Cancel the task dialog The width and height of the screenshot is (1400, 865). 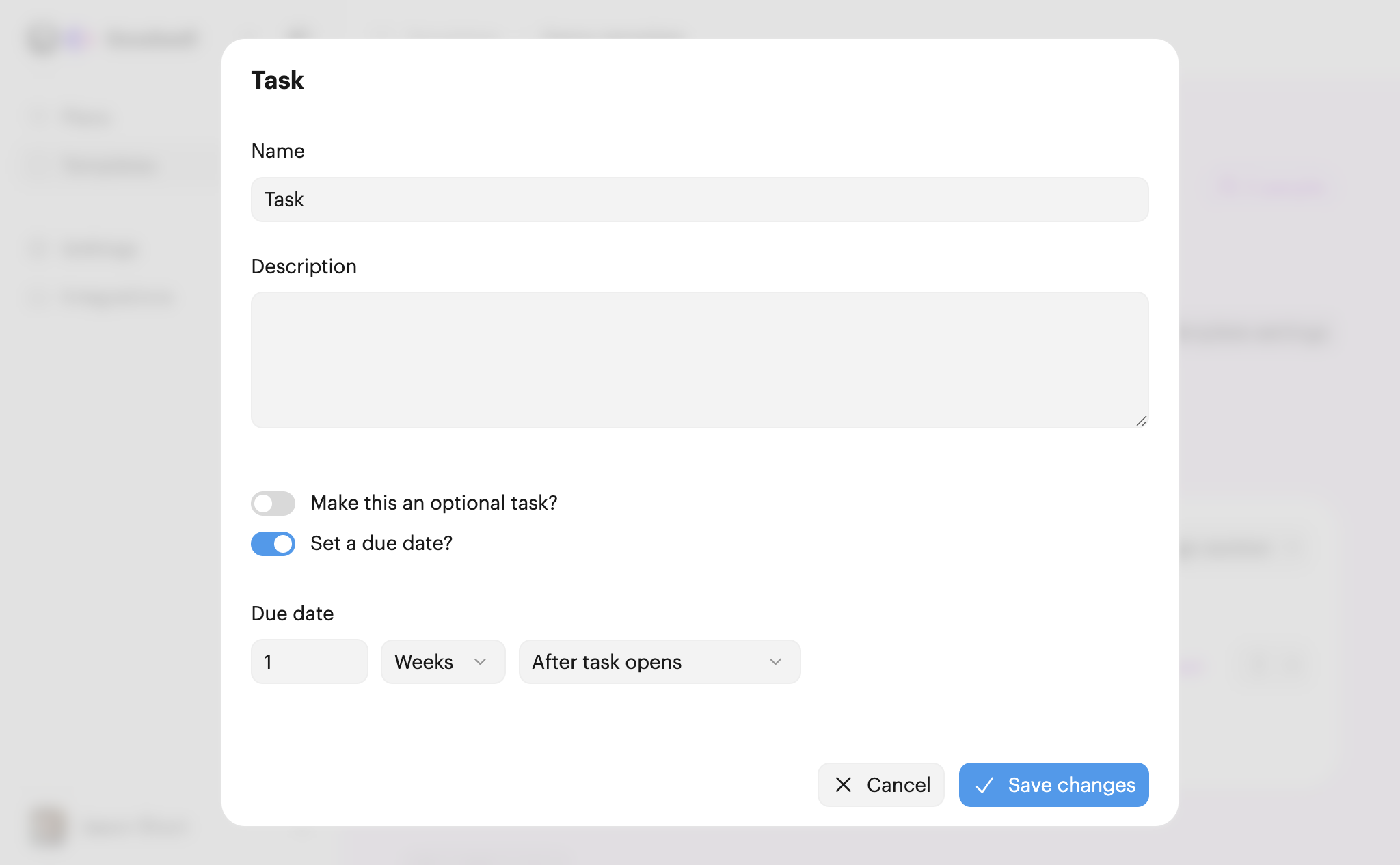point(880,784)
